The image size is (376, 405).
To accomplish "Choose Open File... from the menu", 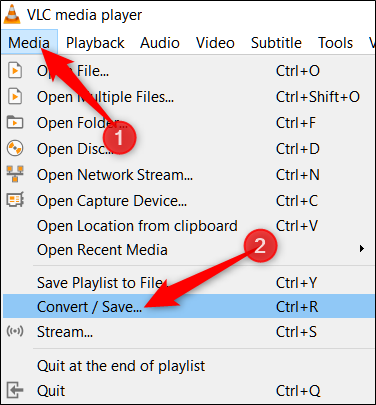I will click(188, 71).
